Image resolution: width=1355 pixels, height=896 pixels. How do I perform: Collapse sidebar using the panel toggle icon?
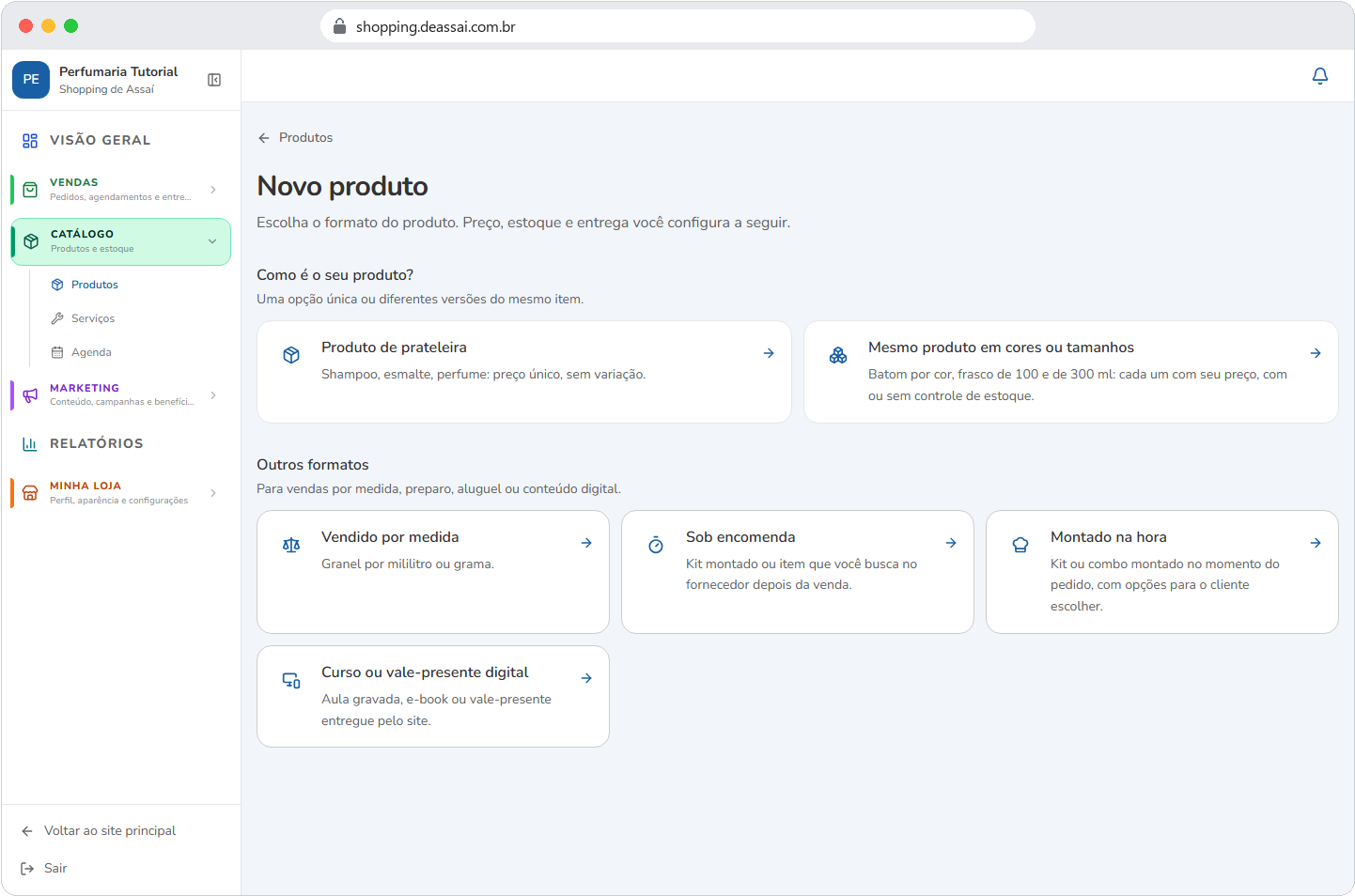click(x=214, y=80)
